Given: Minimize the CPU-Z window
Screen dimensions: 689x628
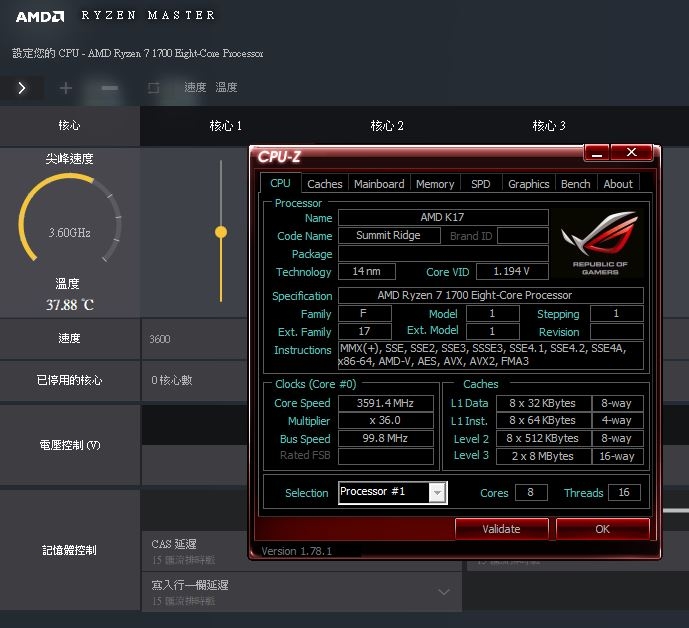Looking at the screenshot, I should 597,153.
